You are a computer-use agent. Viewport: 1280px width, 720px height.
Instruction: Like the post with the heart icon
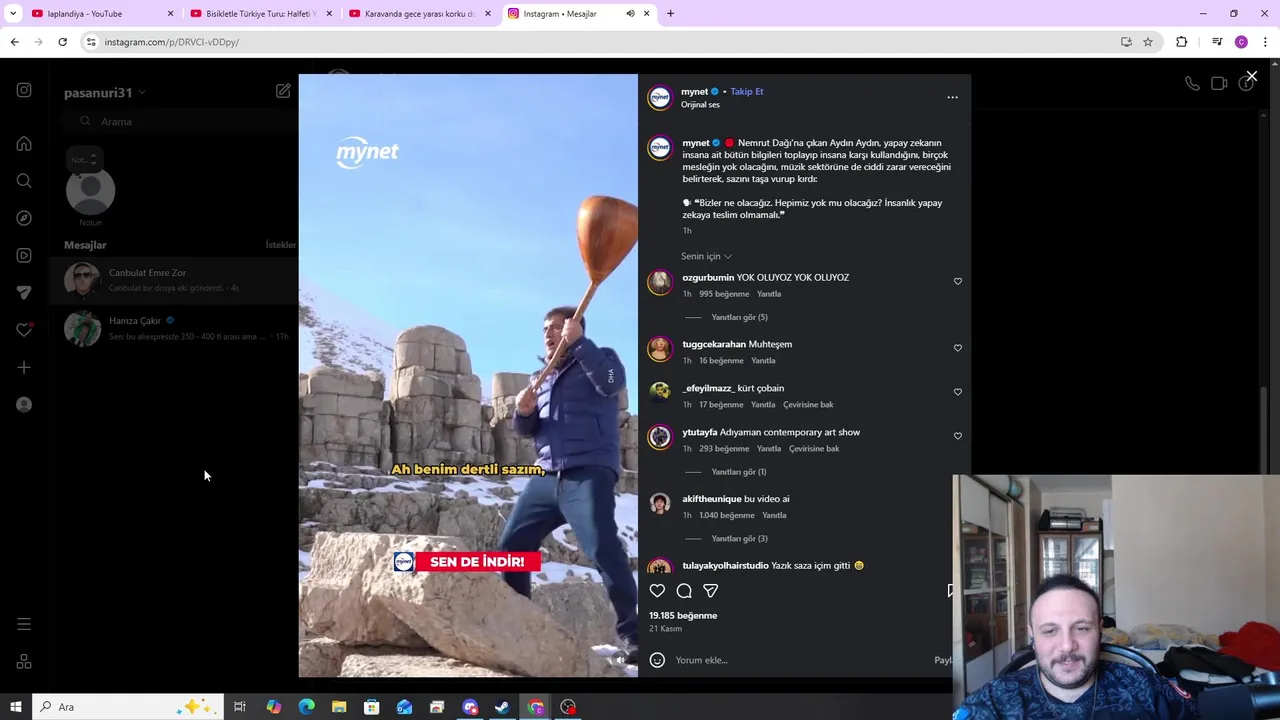[657, 590]
